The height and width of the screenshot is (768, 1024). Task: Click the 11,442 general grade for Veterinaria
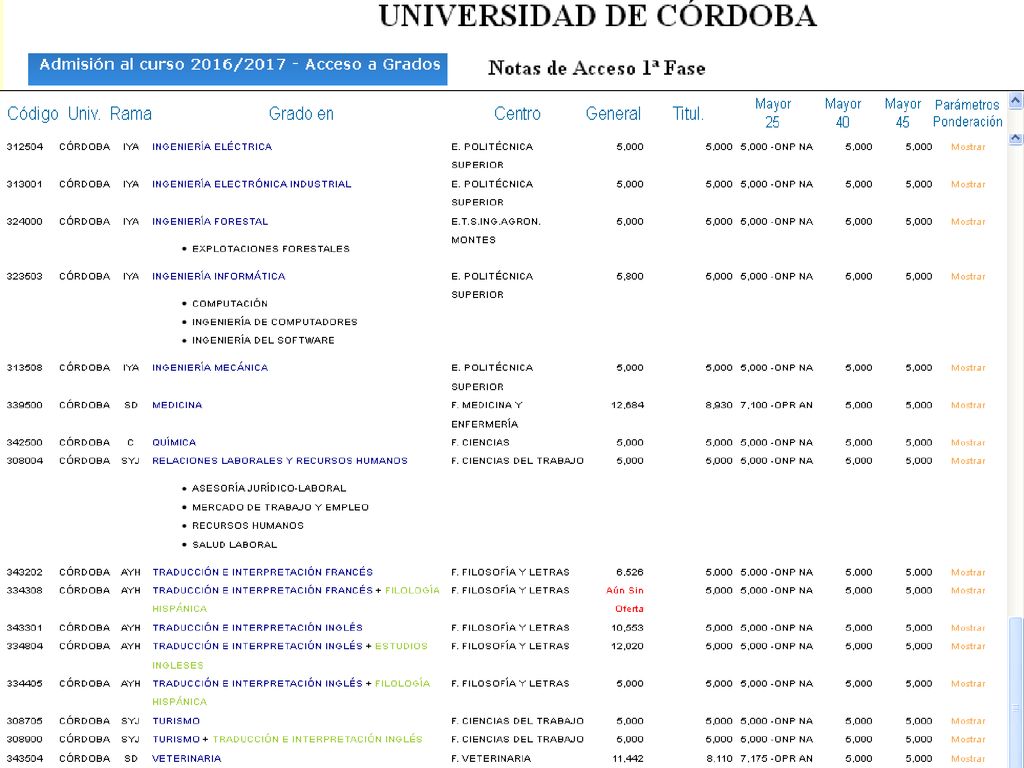click(628, 758)
